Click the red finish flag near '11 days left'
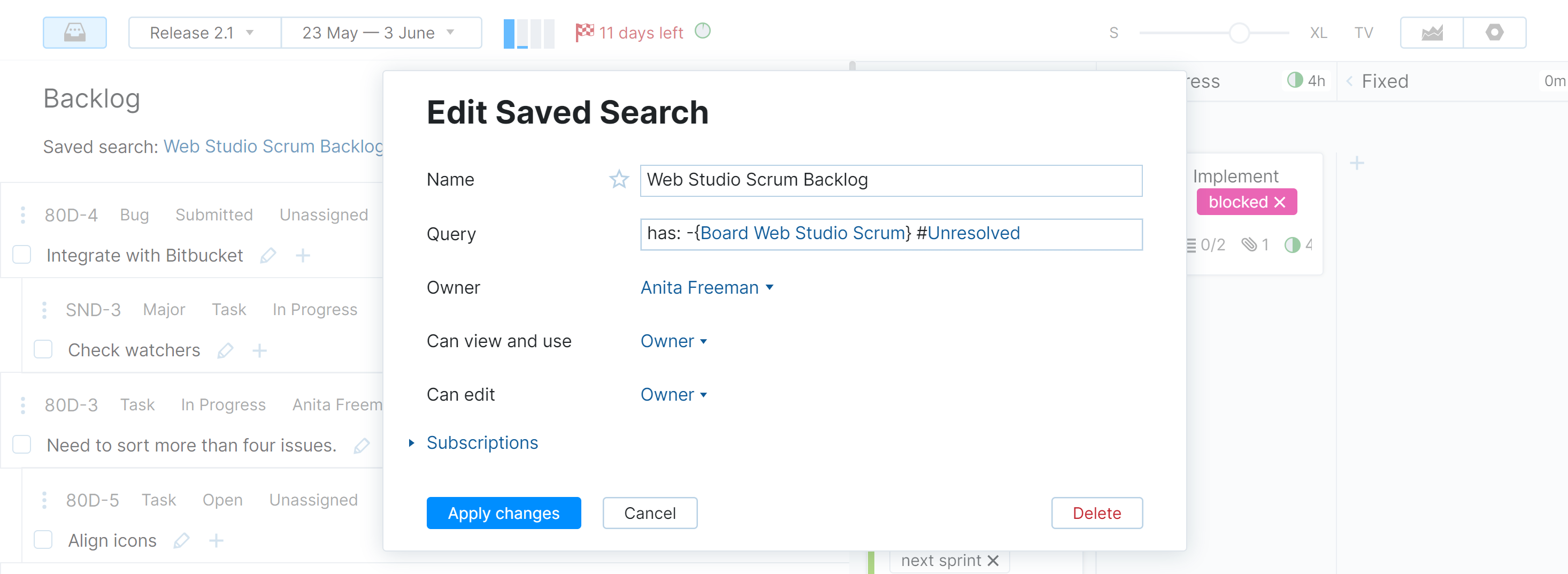1568x574 pixels. click(585, 32)
